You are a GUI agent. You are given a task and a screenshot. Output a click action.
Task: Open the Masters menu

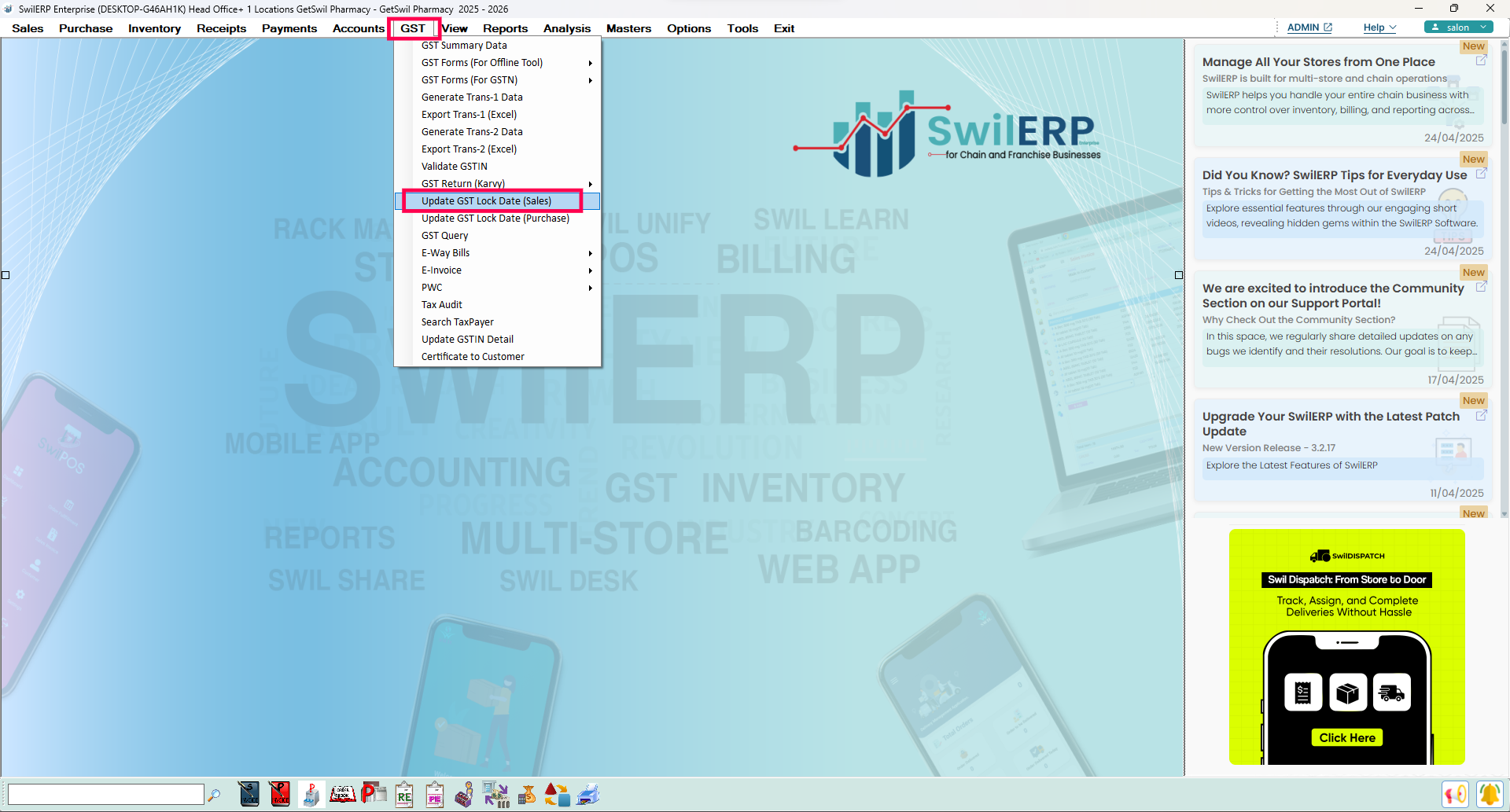pyautogui.click(x=628, y=28)
